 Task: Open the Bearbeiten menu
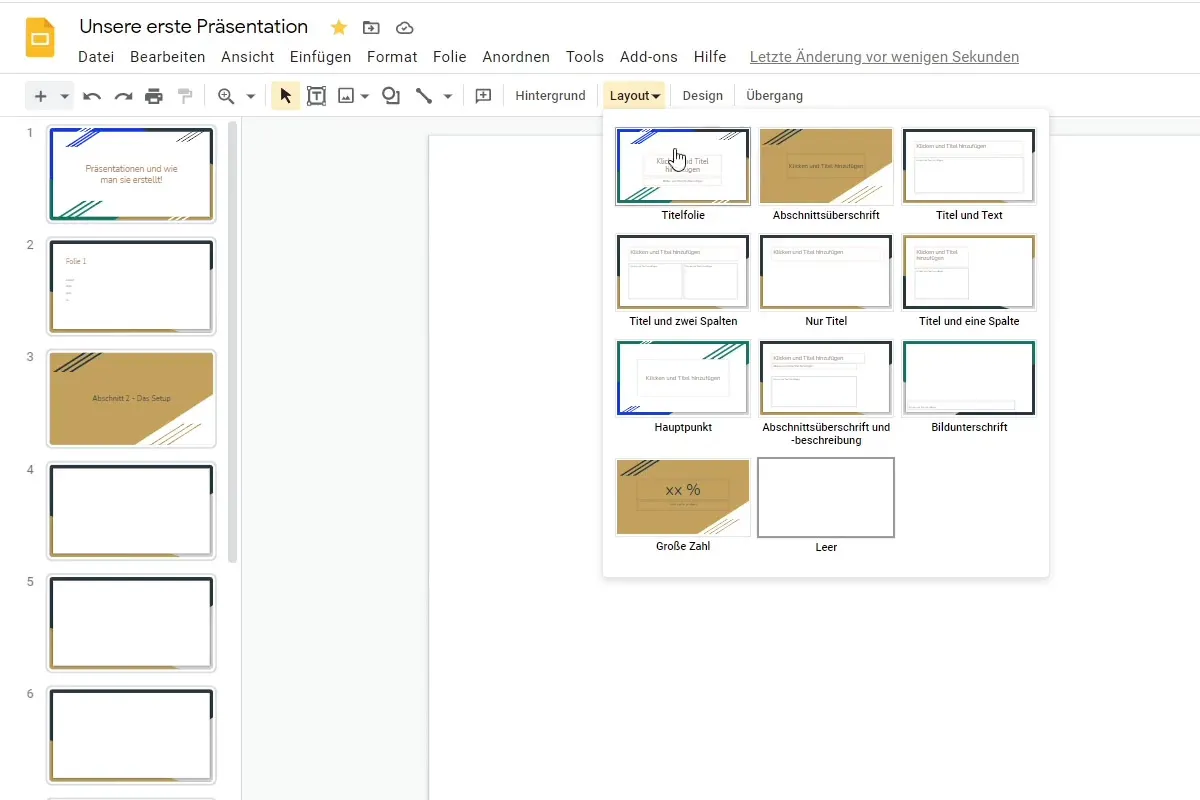[168, 57]
